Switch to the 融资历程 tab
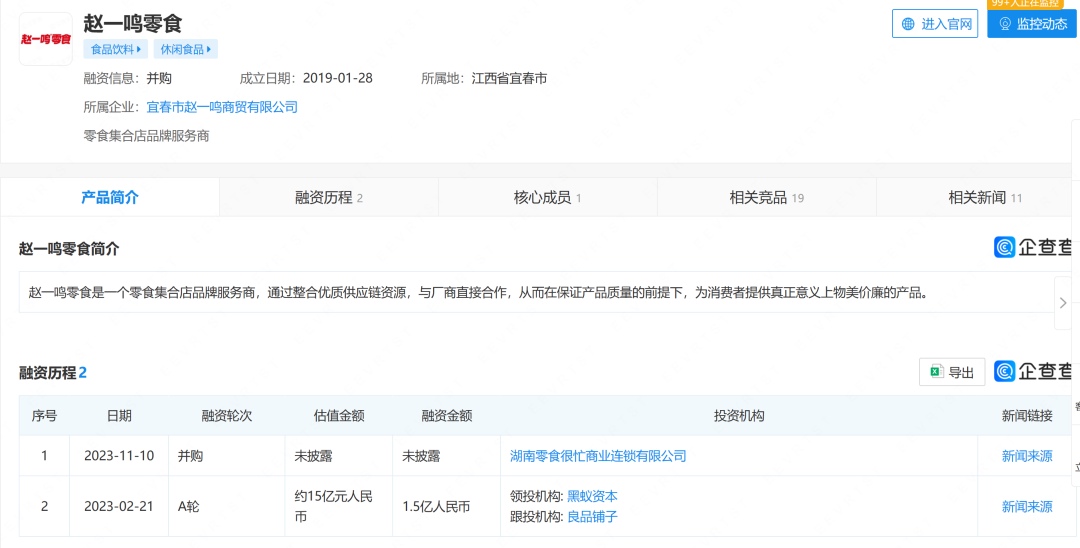This screenshot has width=1080, height=548. pyautogui.click(x=329, y=198)
